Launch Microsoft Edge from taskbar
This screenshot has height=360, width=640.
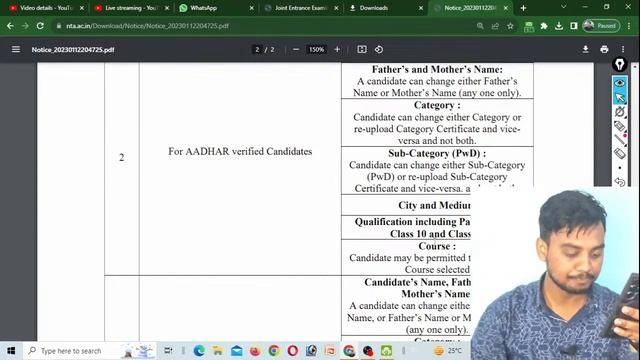point(199,351)
